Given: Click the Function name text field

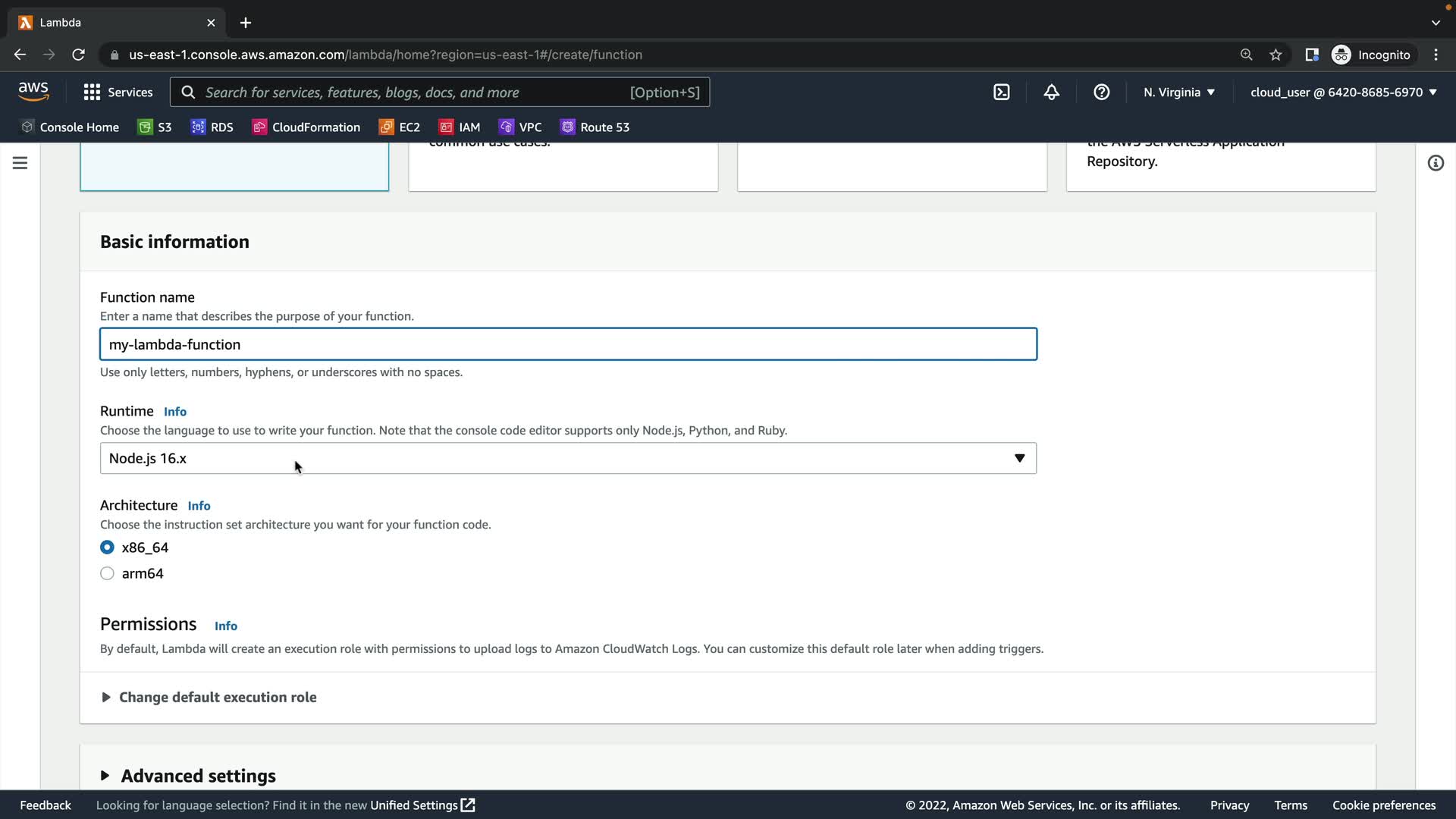Looking at the screenshot, I should (x=567, y=344).
